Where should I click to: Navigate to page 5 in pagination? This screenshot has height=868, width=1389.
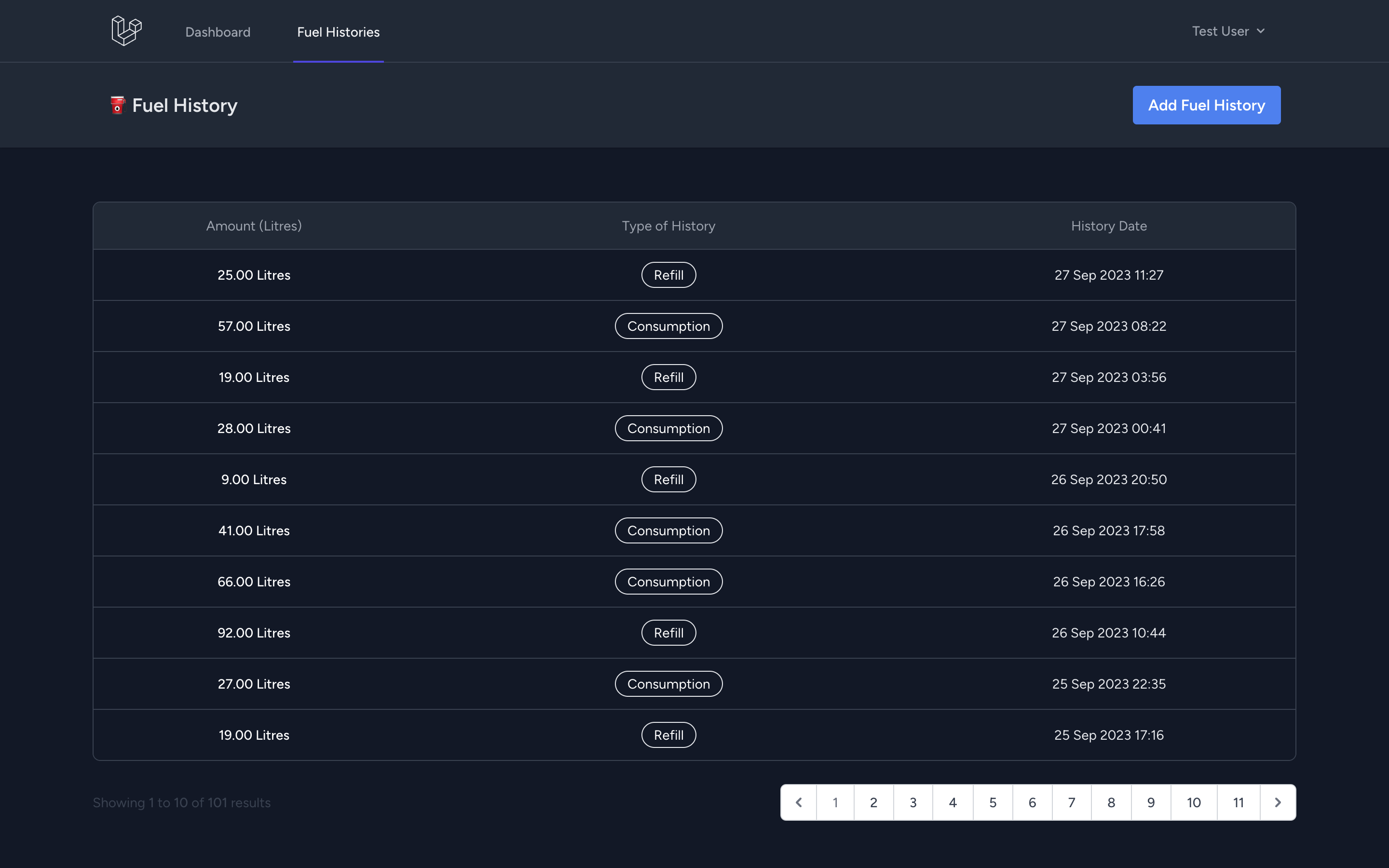[x=992, y=801]
